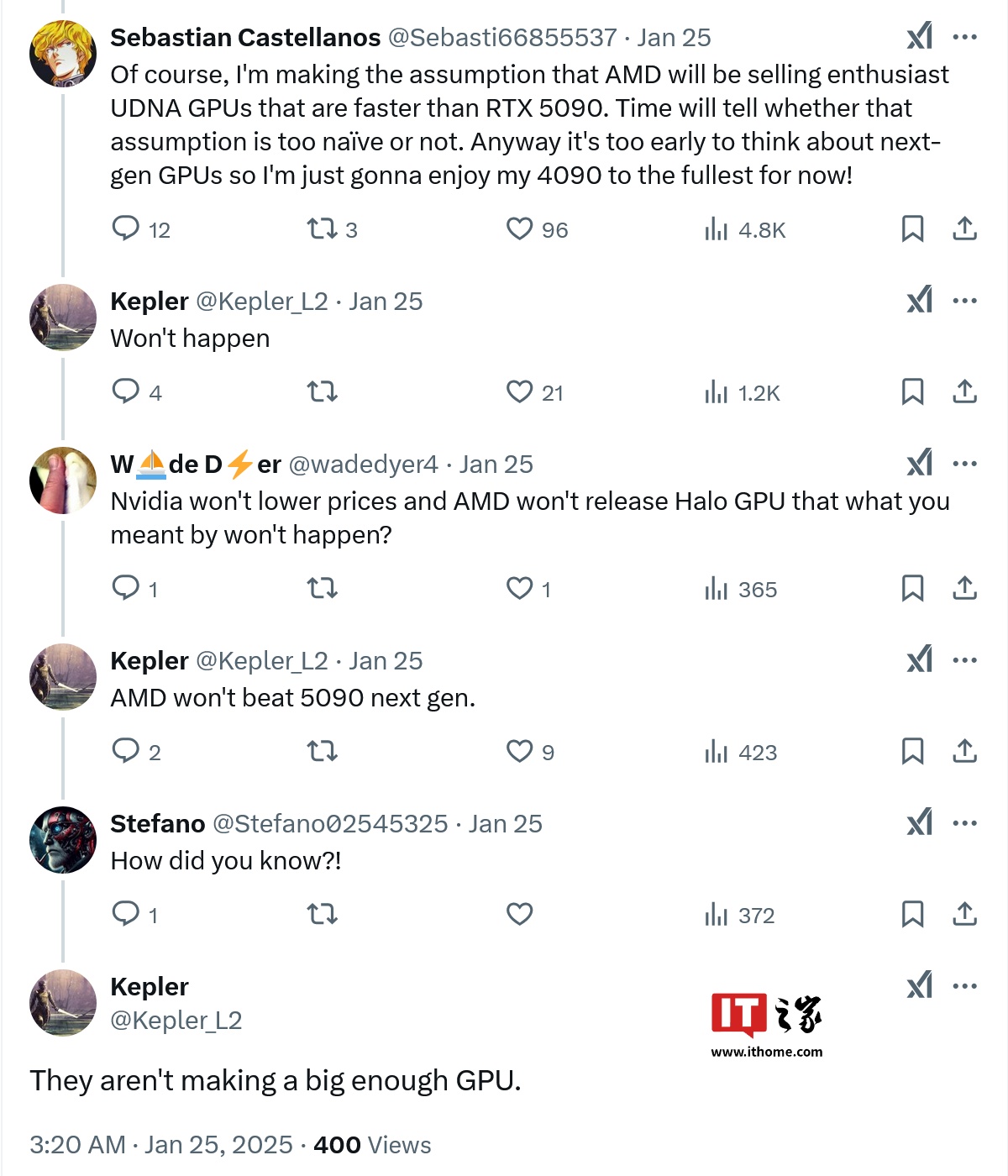Open more options on Sebastian Castellanos's tweet

(x=964, y=37)
